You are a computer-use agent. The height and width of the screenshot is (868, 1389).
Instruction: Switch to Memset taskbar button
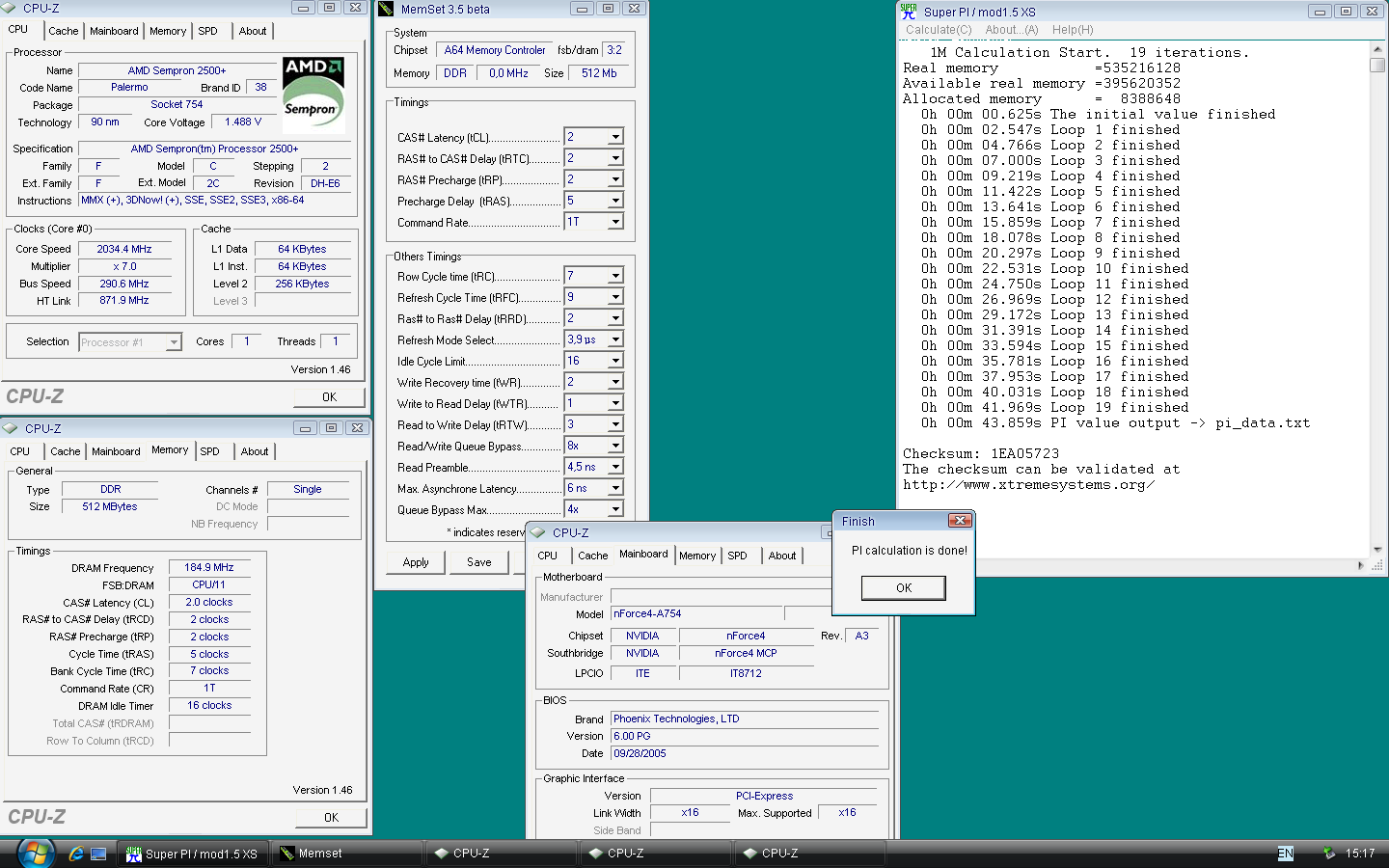point(347,854)
